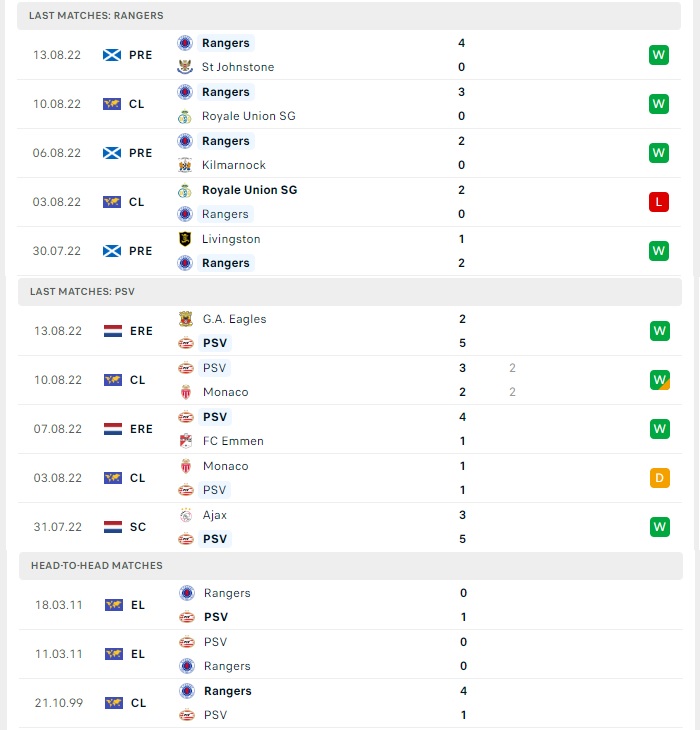Image resolution: width=700 pixels, height=730 pixels.
Task: Open the 18.03.11 EL head-to-head match
Action: point(351,605)
